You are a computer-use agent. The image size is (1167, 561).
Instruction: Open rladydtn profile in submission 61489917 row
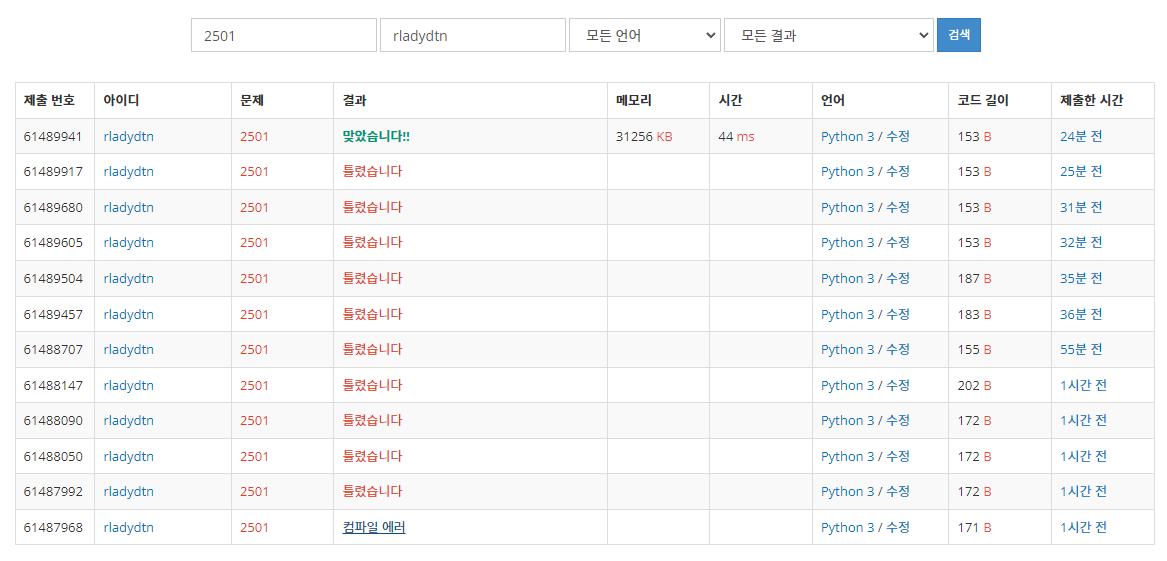(129, 172)
